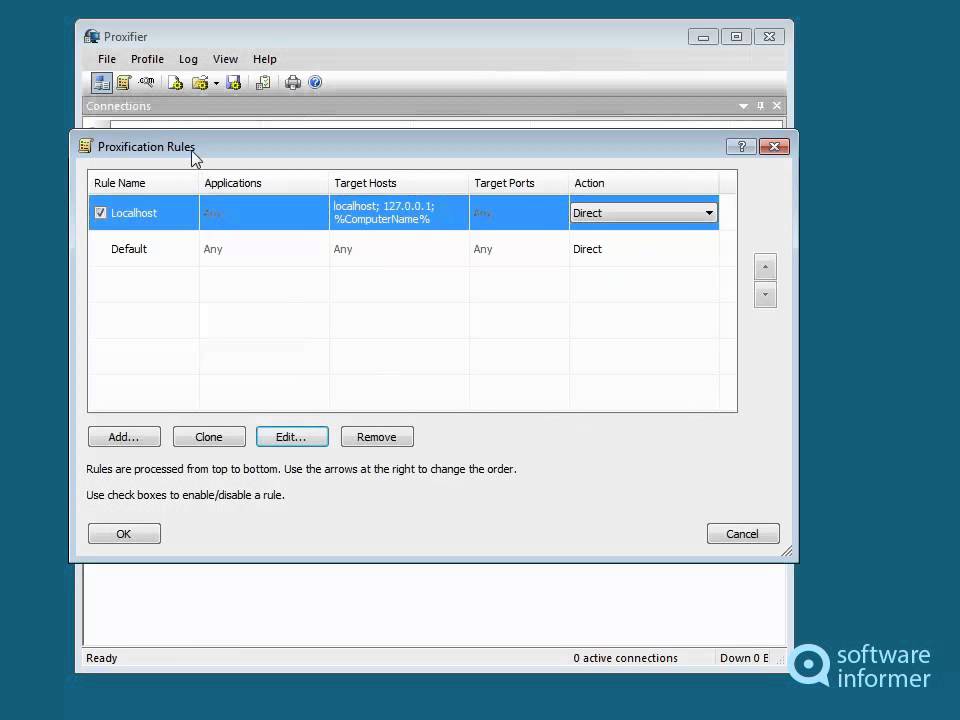The image size is (960, 720).
Task: Click the Open Profile folder icon
Action: pyautogui.click(x=200, y=83)
